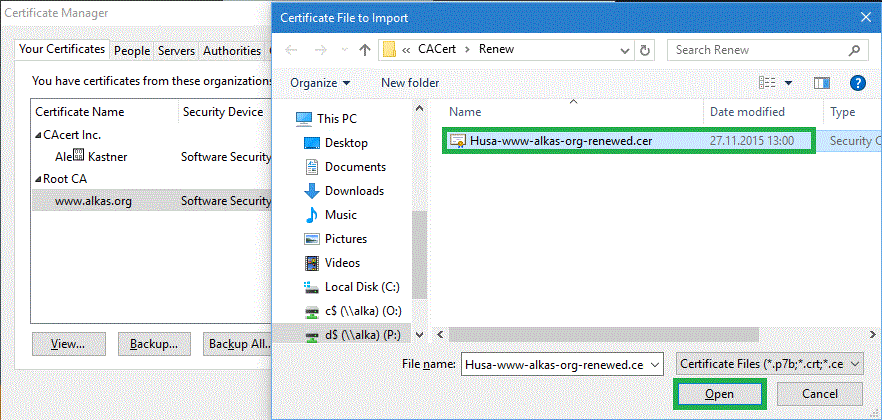
Task: Click the refresh icon beside address bar
Action: click(x=645, y=49)
